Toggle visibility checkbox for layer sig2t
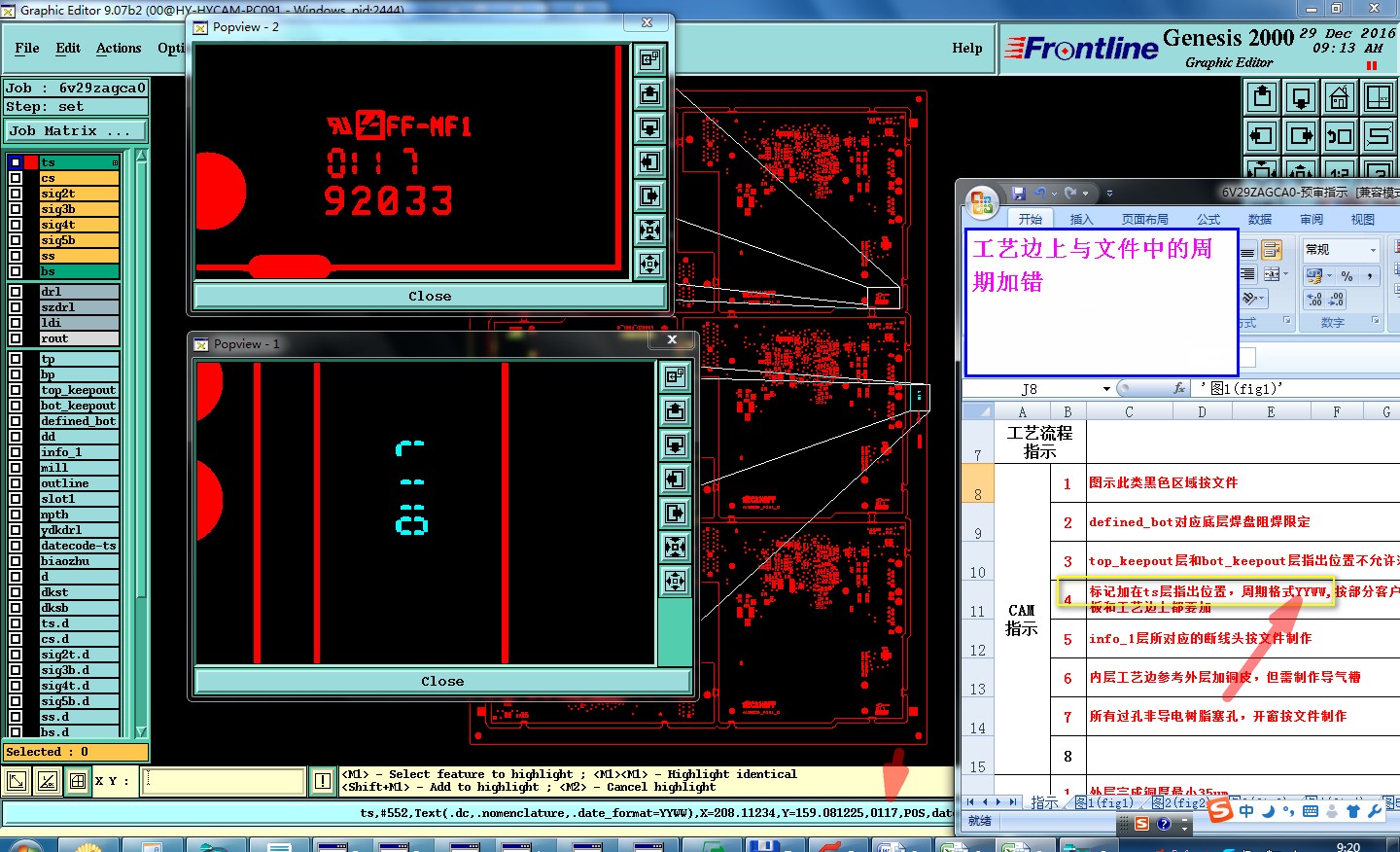1400x852 pixels. tap(16, 194)
